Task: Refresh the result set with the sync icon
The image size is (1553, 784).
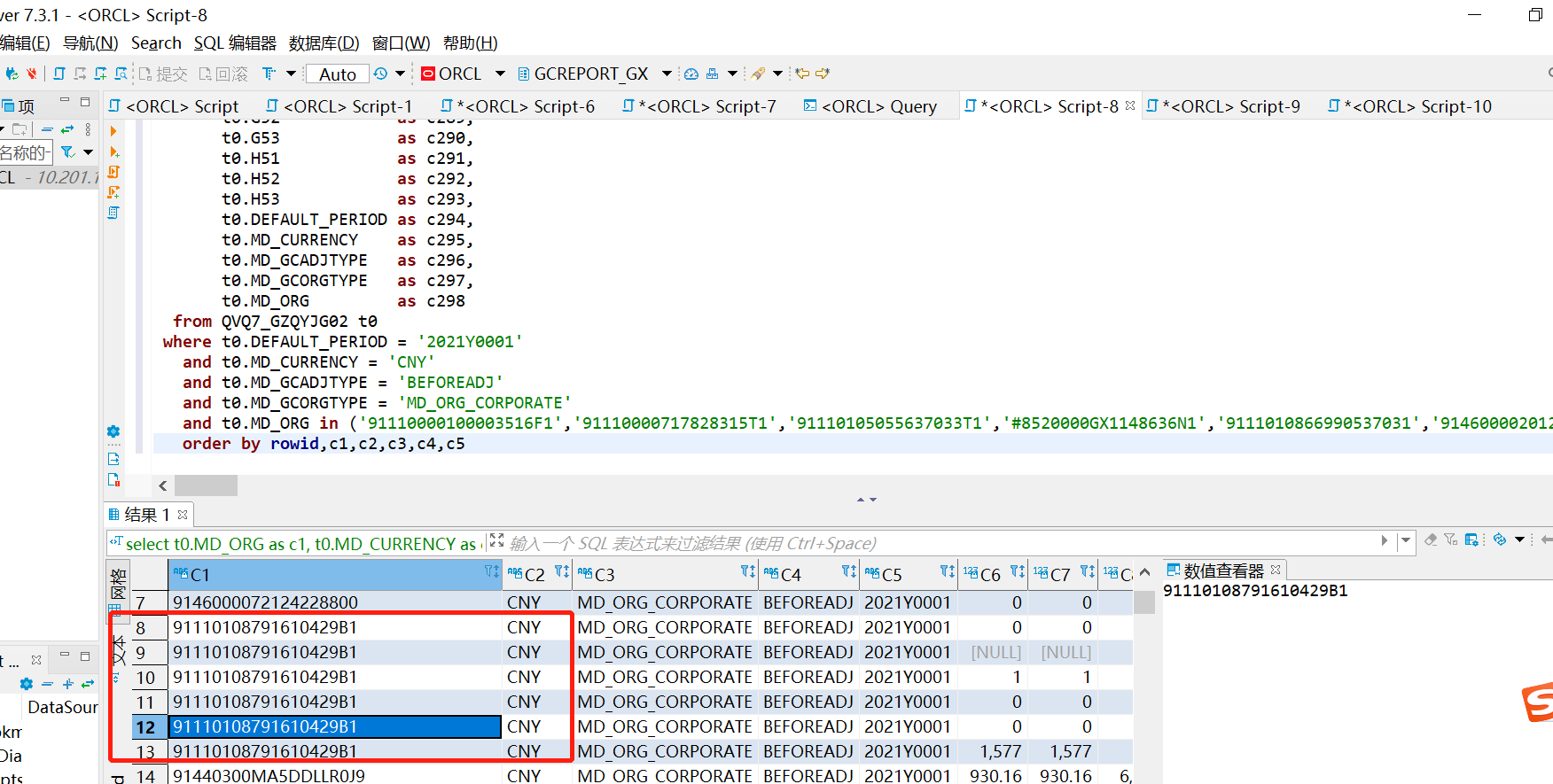Action: pos(1500,539)
